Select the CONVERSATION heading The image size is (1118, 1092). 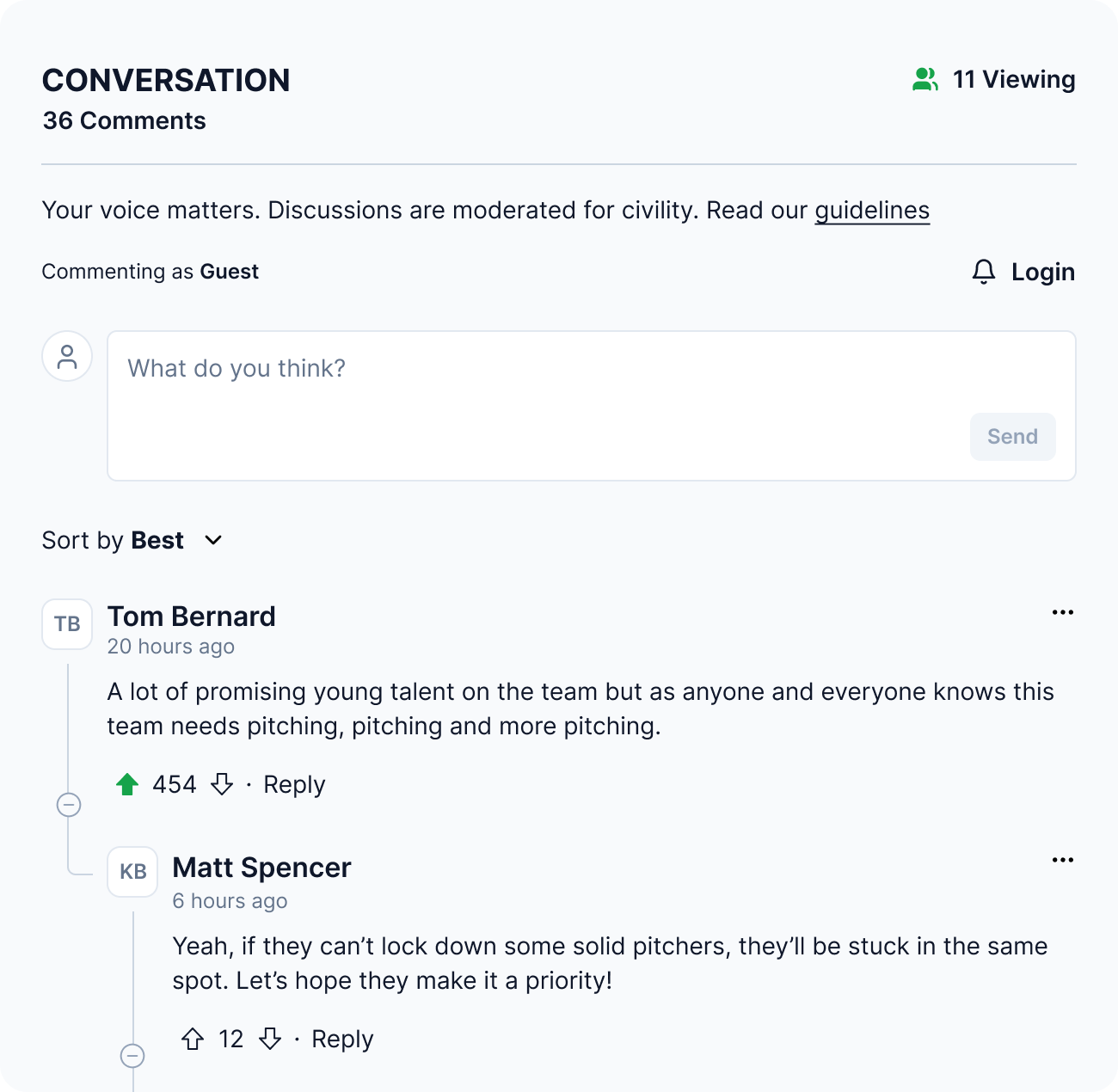point(166,80)
